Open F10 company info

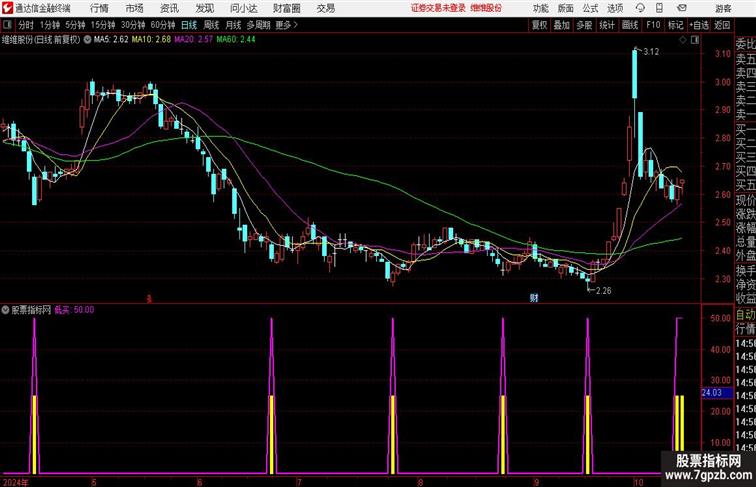(653, 25)
